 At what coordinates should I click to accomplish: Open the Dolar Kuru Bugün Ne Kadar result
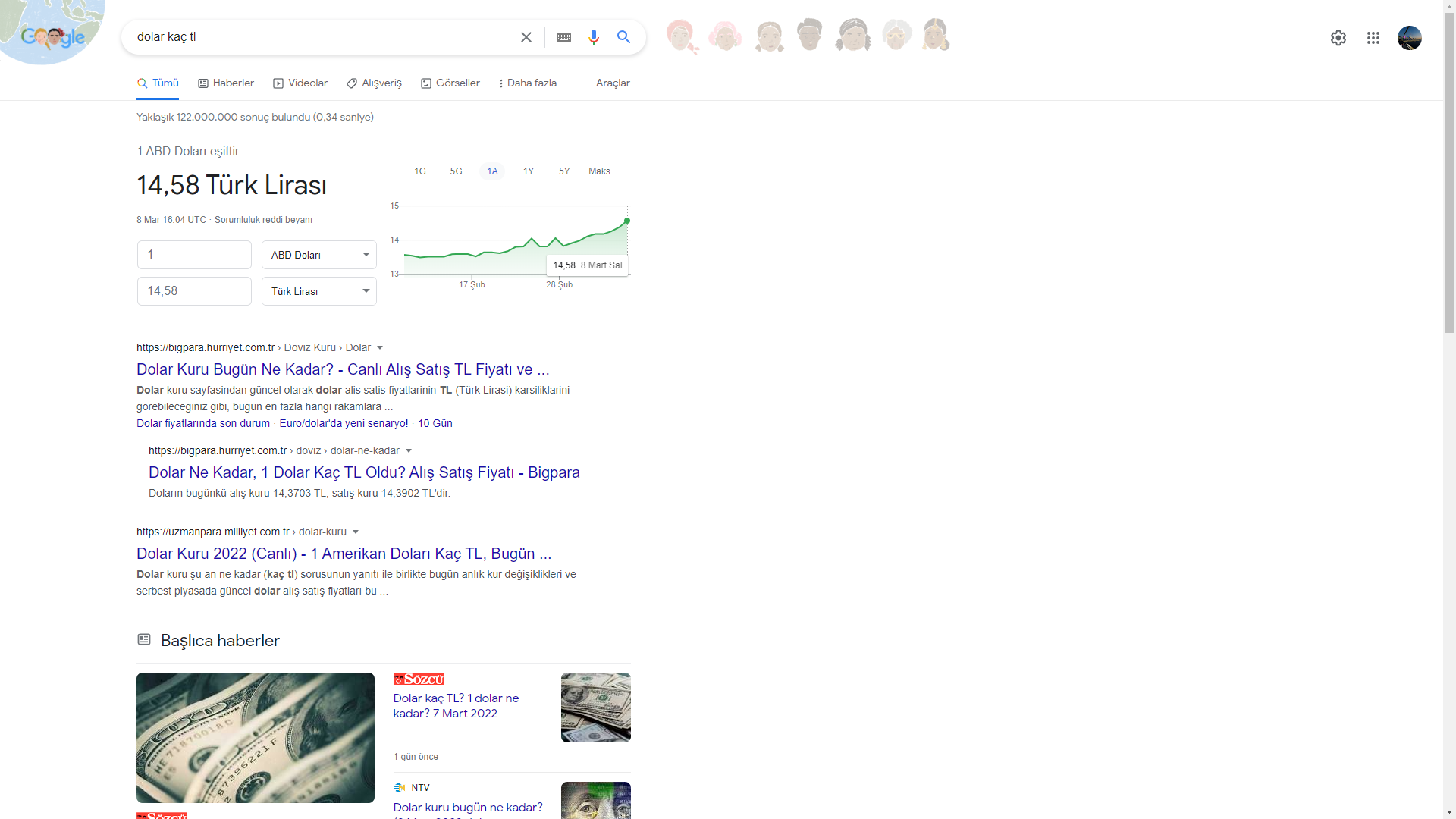click(x=342, y=369)
